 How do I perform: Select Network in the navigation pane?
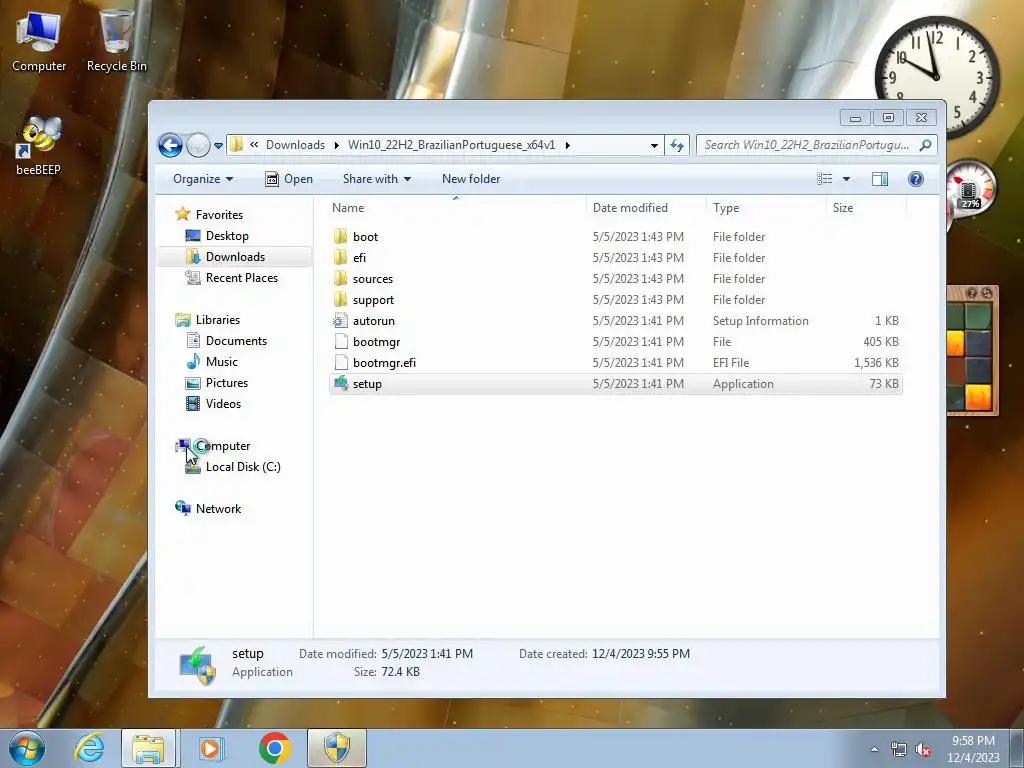pos(218,509)
